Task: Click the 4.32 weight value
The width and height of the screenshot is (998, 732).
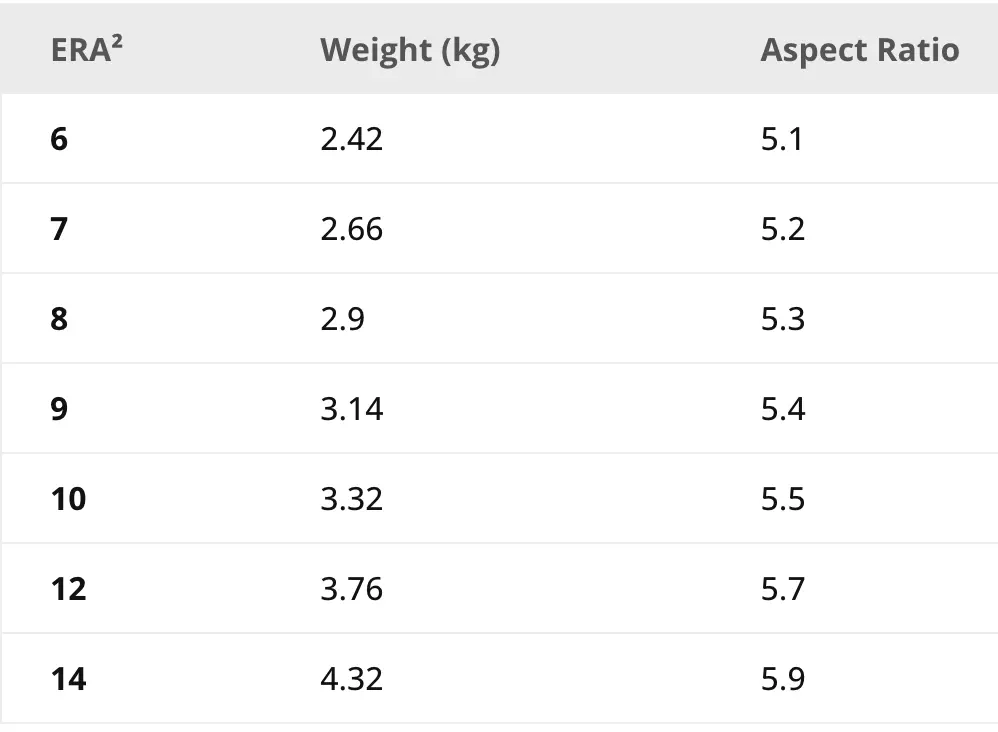Action: point(351,679)
